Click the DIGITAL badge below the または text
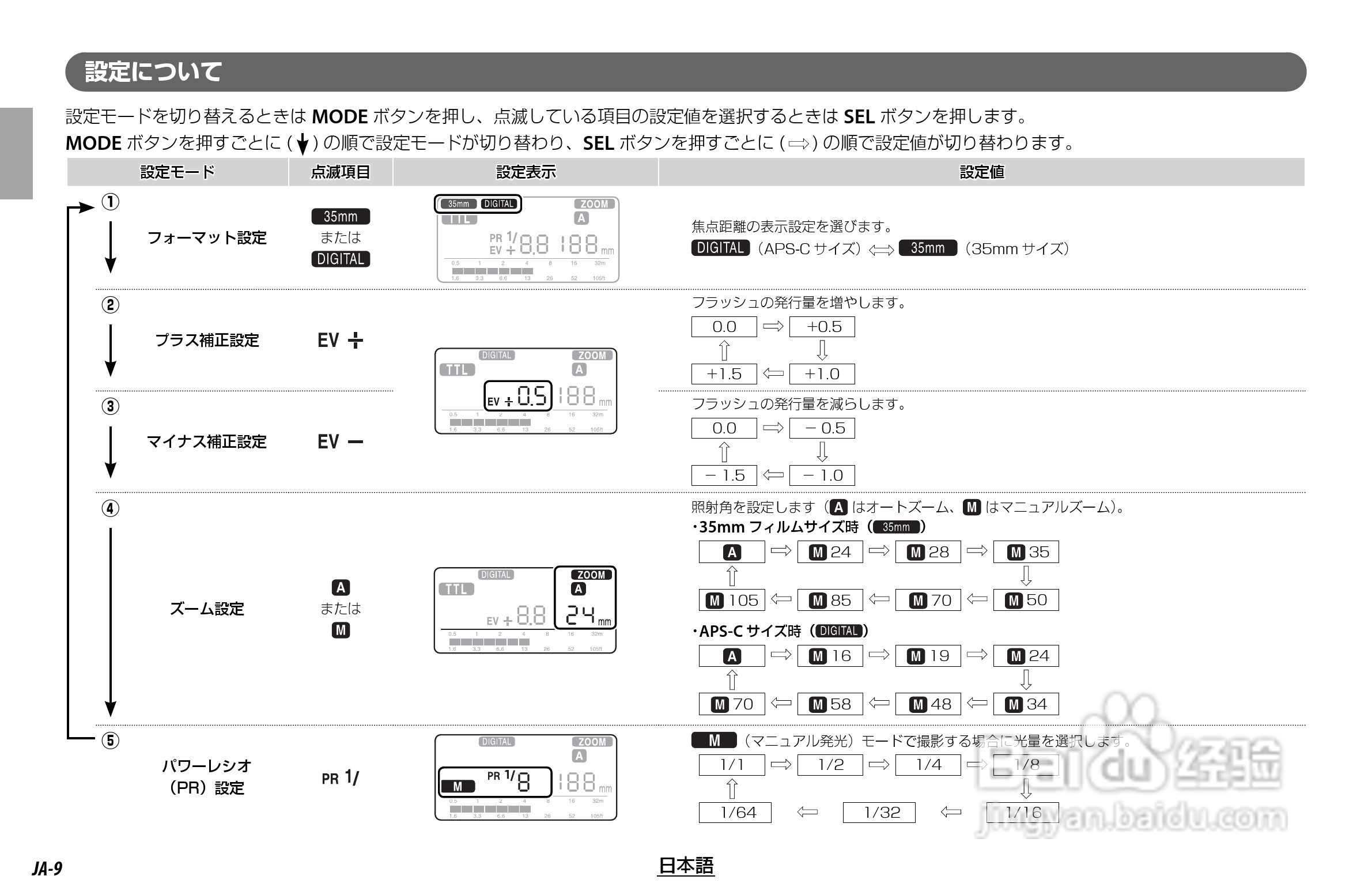 pyautogui.click(x=340, y=259)
